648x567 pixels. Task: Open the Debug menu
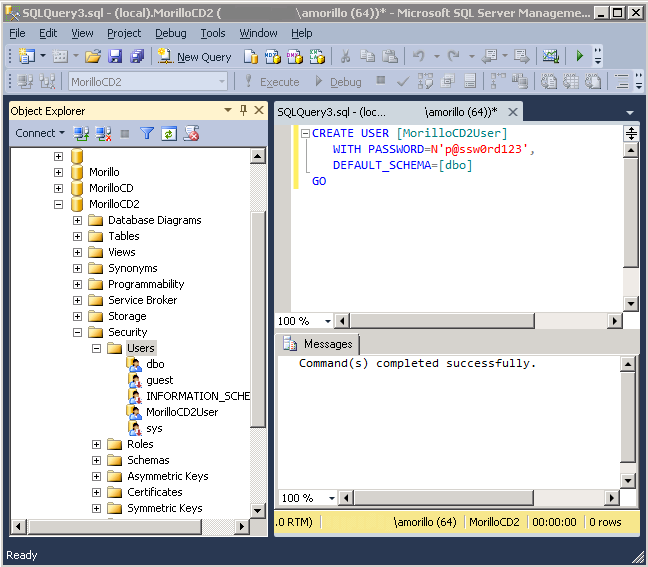pyautogui.click(x=170, y=33)
